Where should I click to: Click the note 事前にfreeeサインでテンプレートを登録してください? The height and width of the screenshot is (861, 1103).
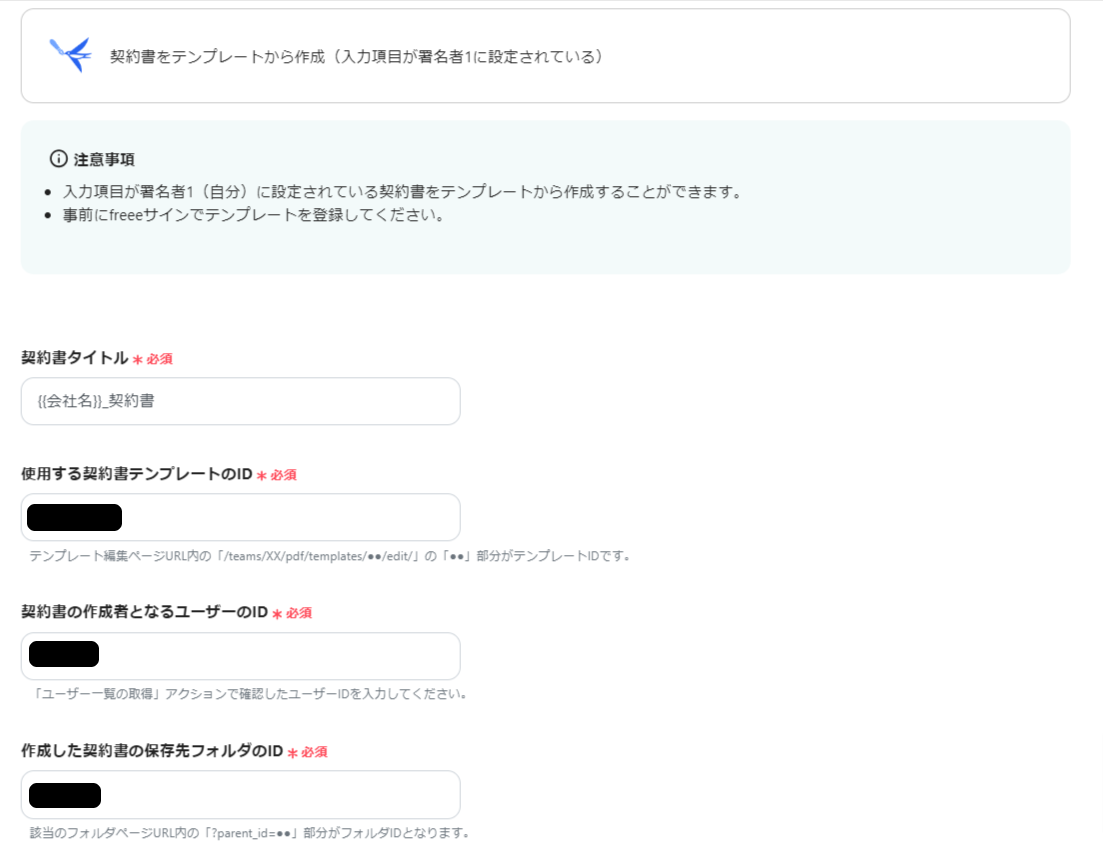pos(253,215)
